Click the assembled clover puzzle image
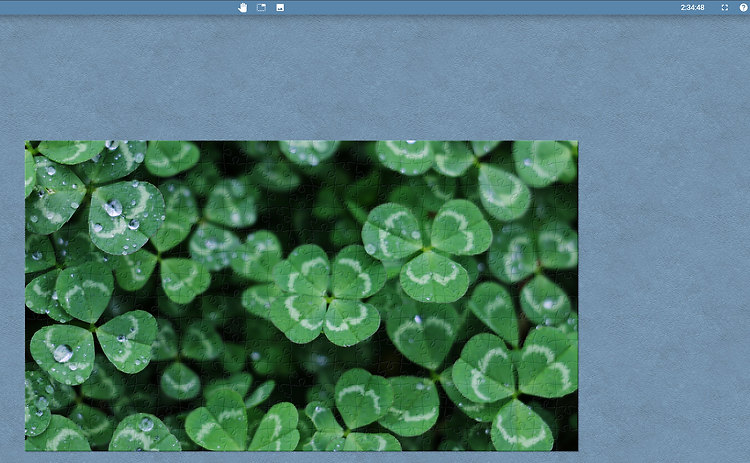The height and width of the screenshot is (463, 750). coord(301,296)
